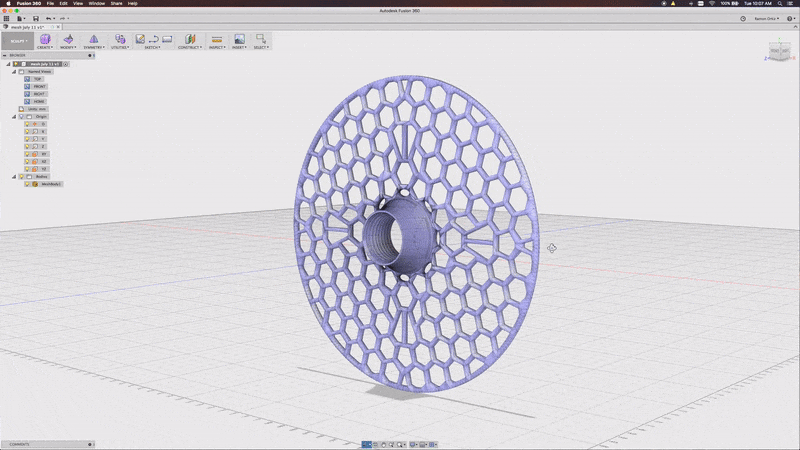Viewport: 800px width, 450px height.
Task: Select the Sketch line arc tool icon
Action: [x=154, y=39]
